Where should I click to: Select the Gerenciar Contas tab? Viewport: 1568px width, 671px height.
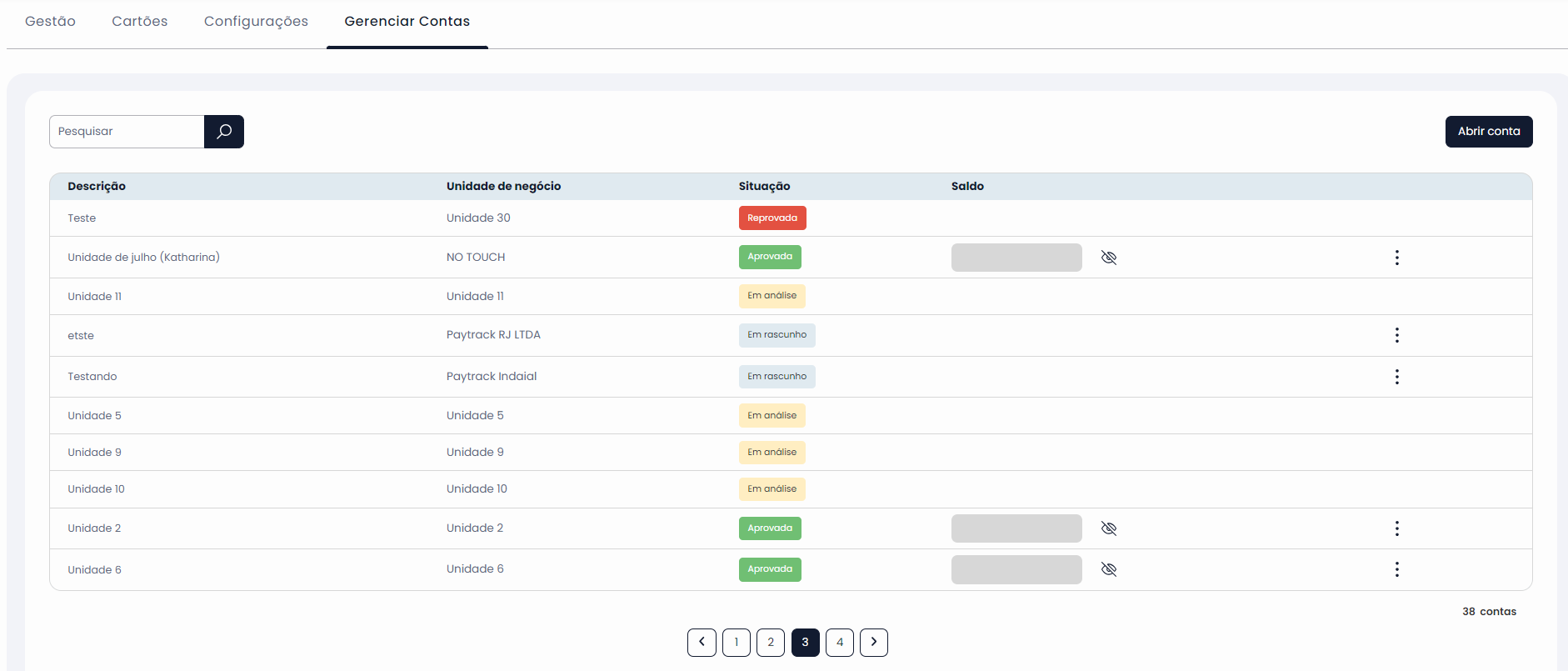point(407,21)
